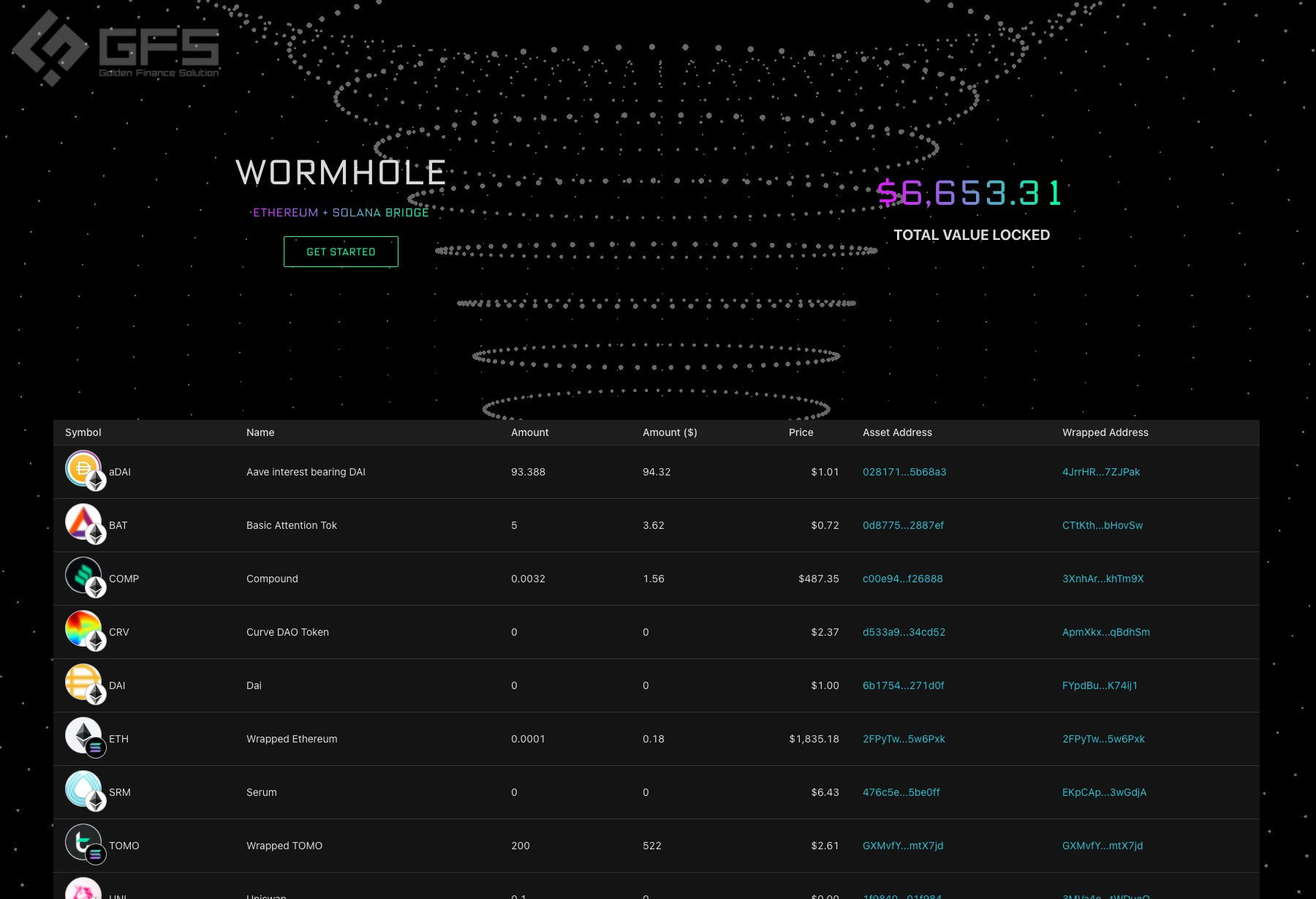Open SRM asset address 476c5e...5be0ff

coord(901,792)
